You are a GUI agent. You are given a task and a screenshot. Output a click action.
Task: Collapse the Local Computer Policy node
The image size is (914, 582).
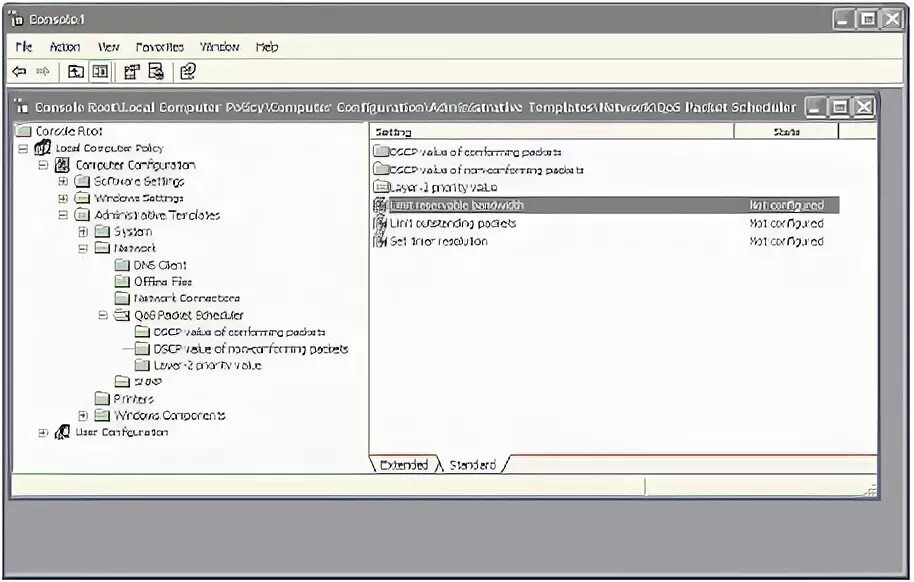(x=23, y=148)
